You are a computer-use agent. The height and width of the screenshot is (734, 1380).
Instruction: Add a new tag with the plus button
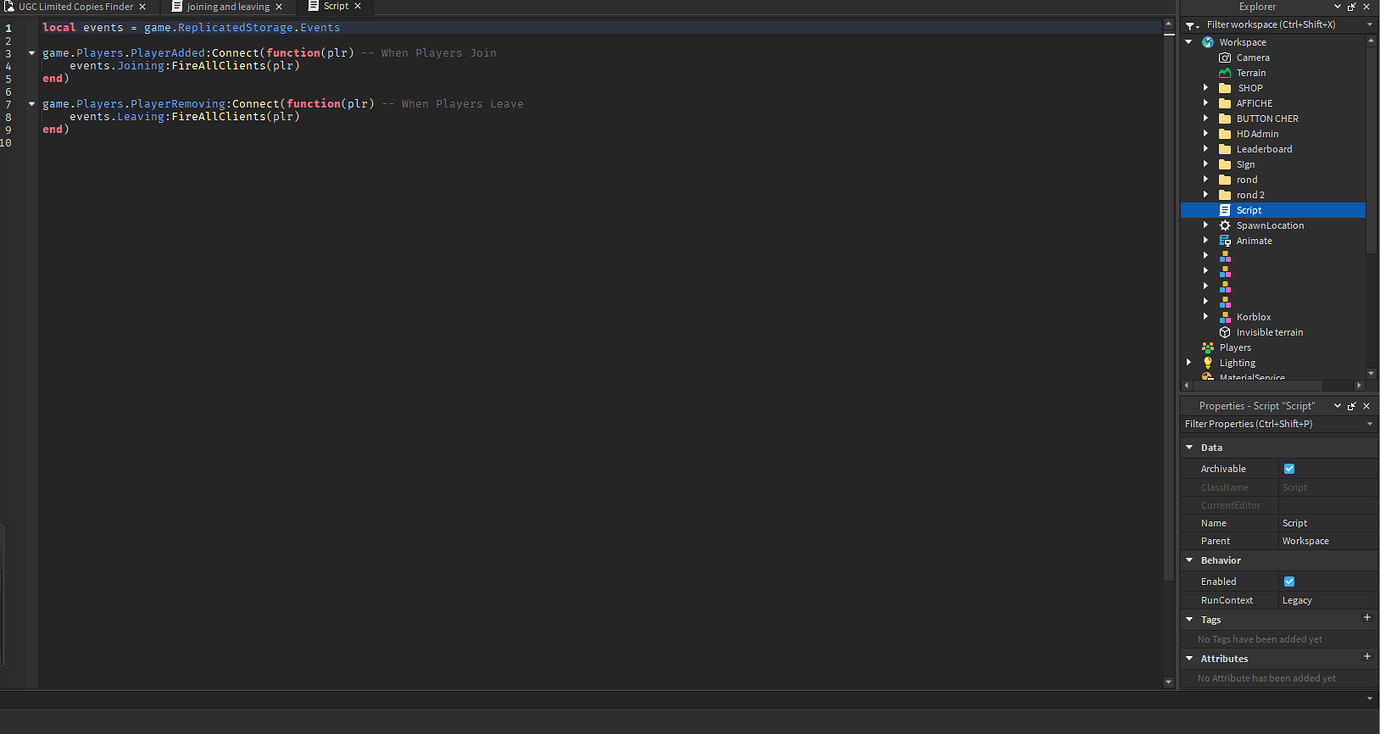[1367, 618]
